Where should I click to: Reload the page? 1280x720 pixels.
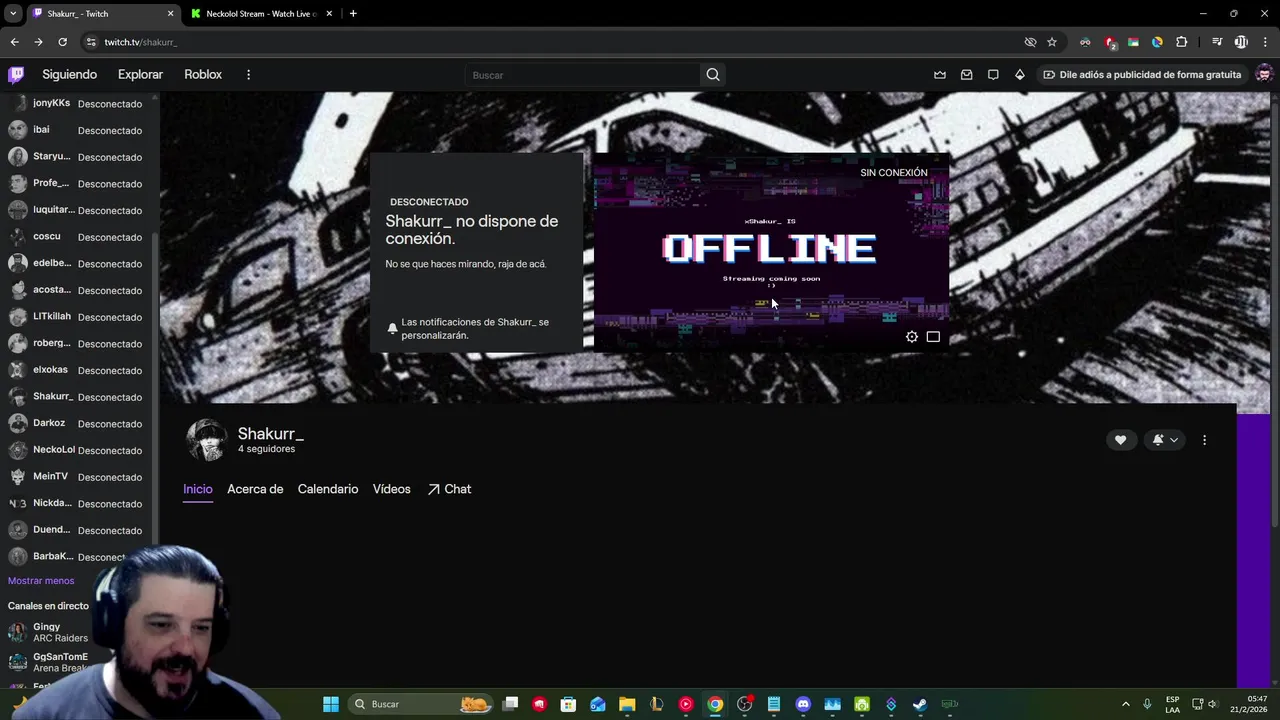[x=62, y=42]
